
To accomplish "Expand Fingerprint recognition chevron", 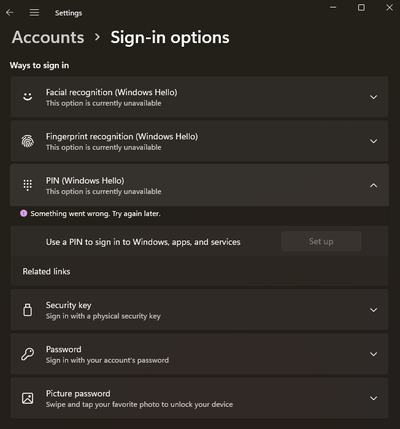I will point(374,141).
